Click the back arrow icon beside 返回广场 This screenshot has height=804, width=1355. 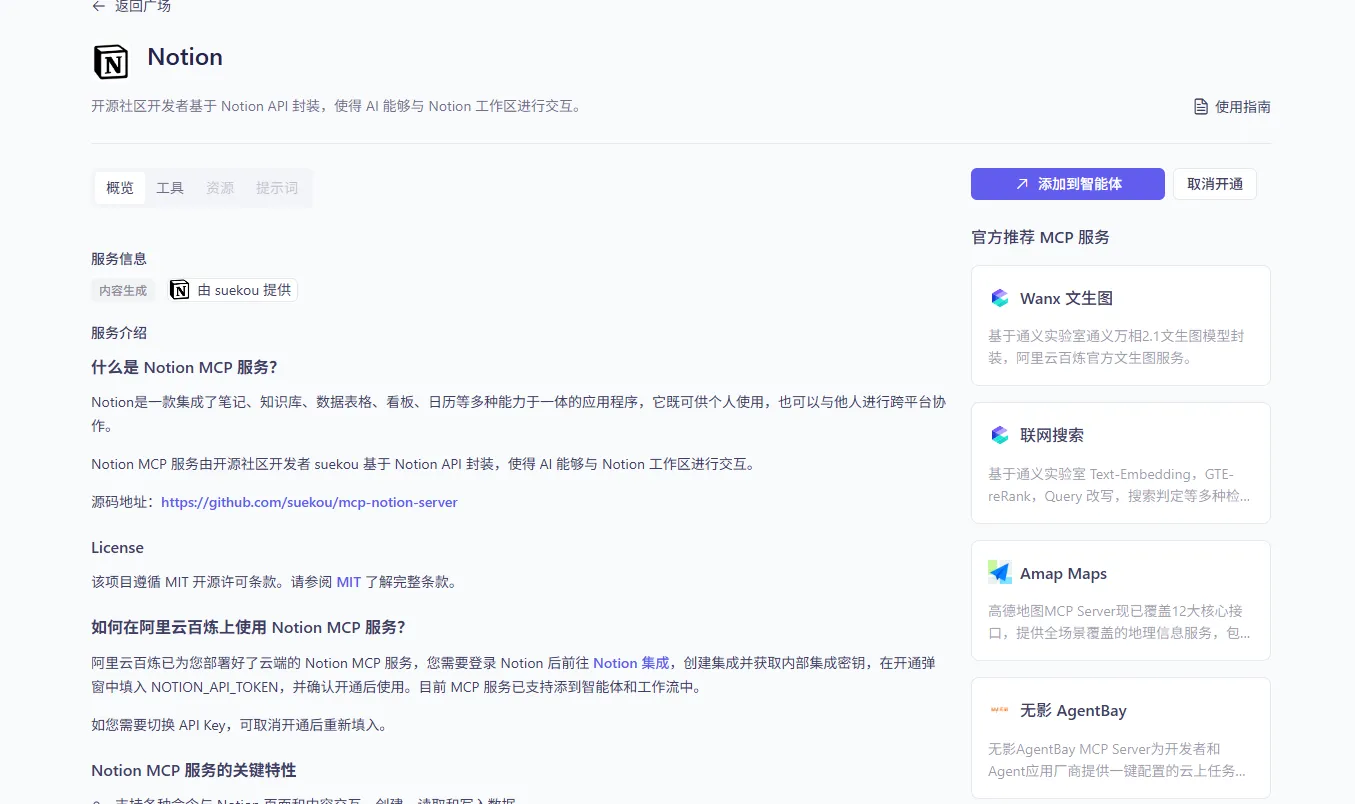98,6
